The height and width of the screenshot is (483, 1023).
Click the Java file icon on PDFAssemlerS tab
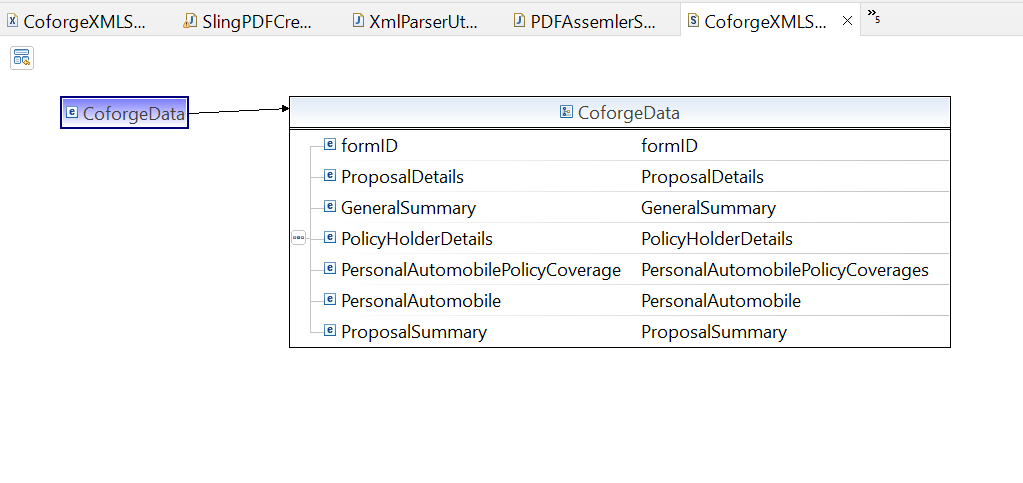pos(519,20)
